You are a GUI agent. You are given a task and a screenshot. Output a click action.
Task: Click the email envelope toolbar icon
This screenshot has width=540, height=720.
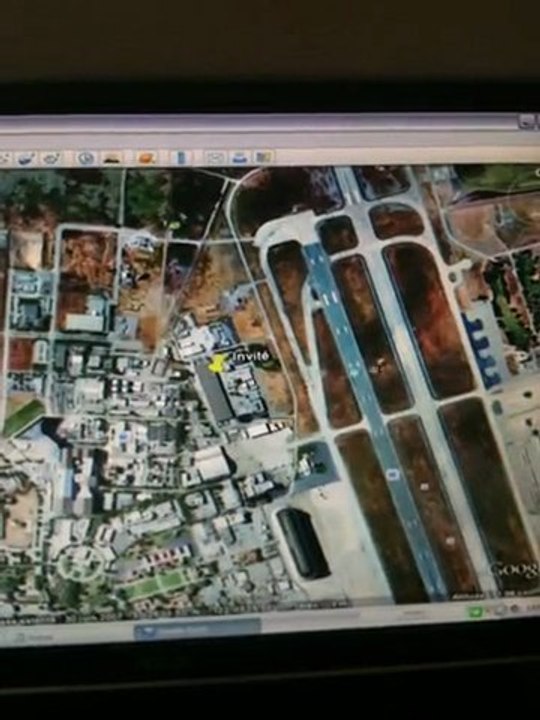pos(214,158)
